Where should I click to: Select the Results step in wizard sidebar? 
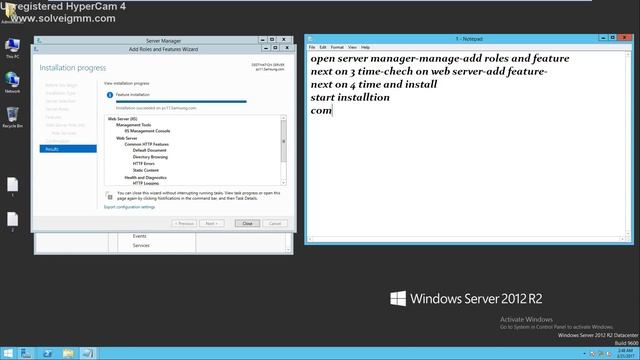click(x=68, y=149)
